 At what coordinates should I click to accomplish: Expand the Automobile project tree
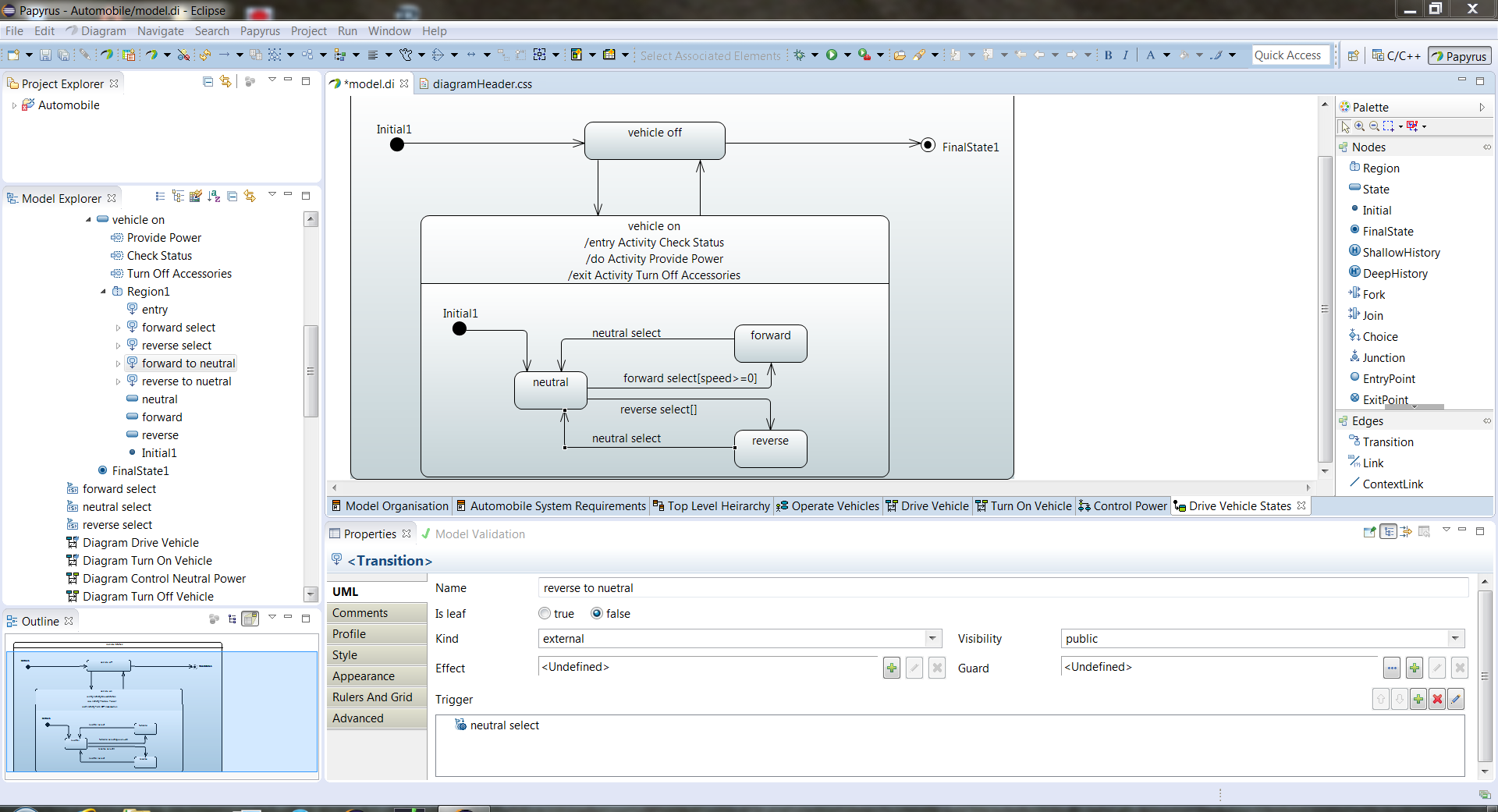coord(14,105)
